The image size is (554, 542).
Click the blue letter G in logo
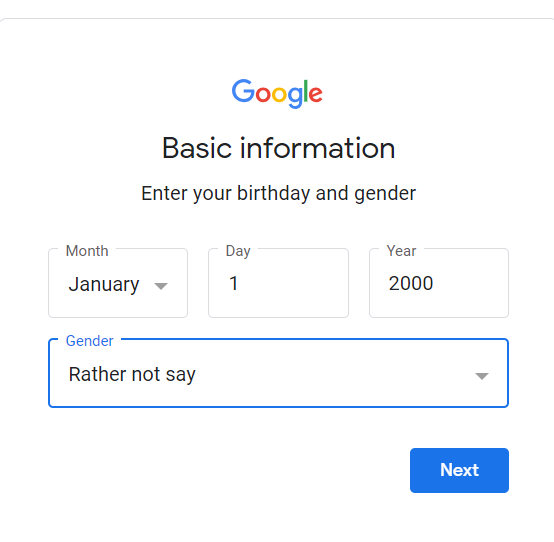tap(243, 91)
